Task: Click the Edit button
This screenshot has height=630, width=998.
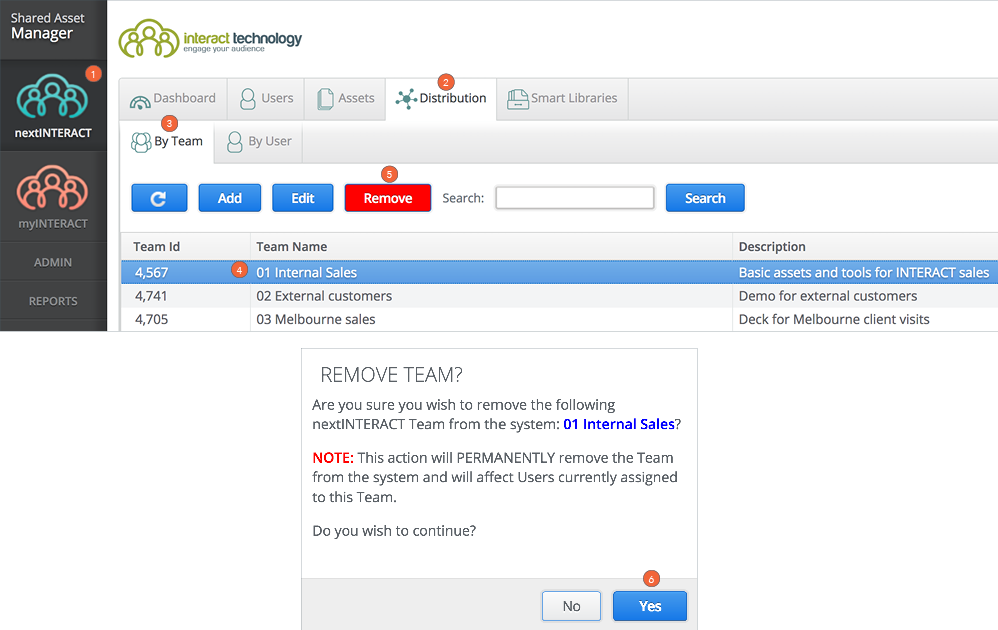Action: [x=303, y=198]
